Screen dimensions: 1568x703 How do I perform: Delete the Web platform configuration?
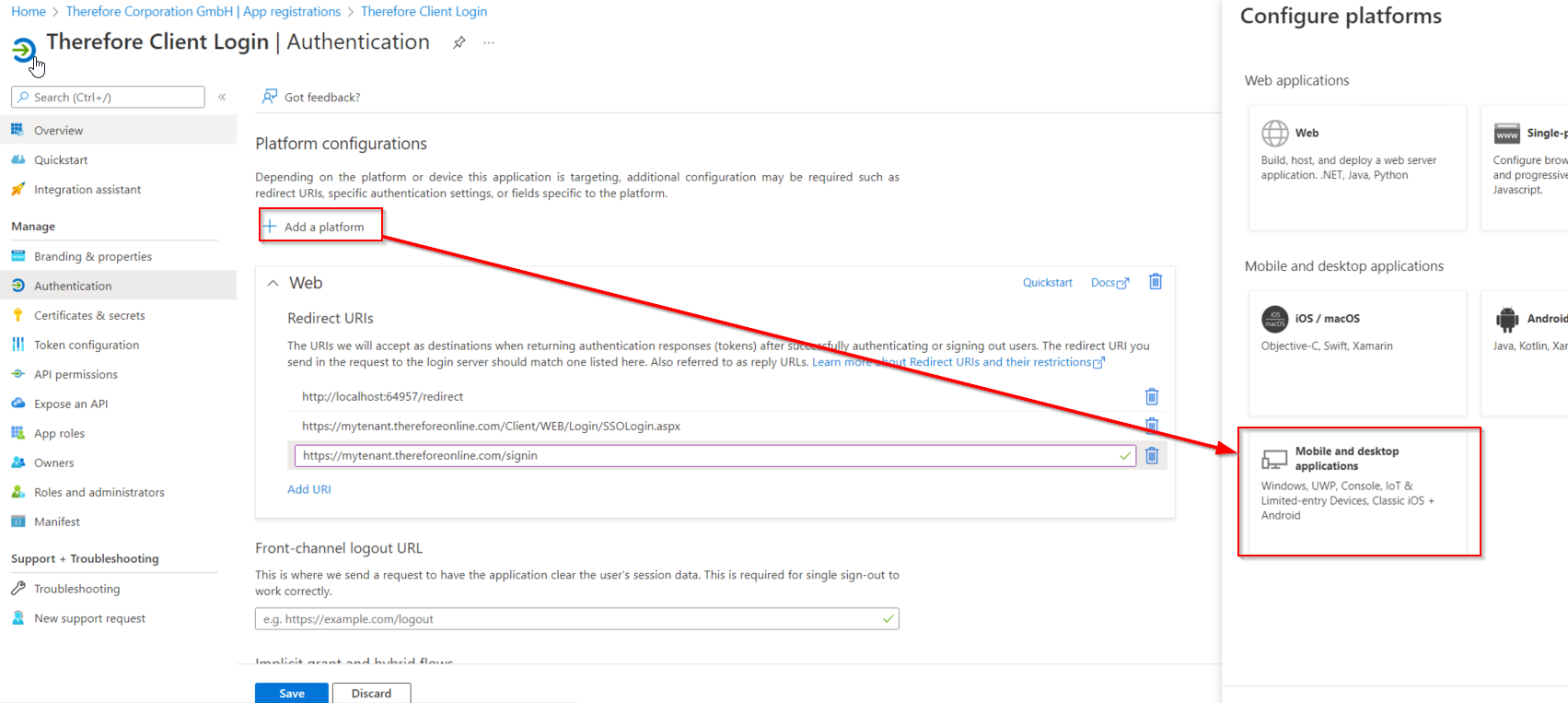pos(1156,282)
